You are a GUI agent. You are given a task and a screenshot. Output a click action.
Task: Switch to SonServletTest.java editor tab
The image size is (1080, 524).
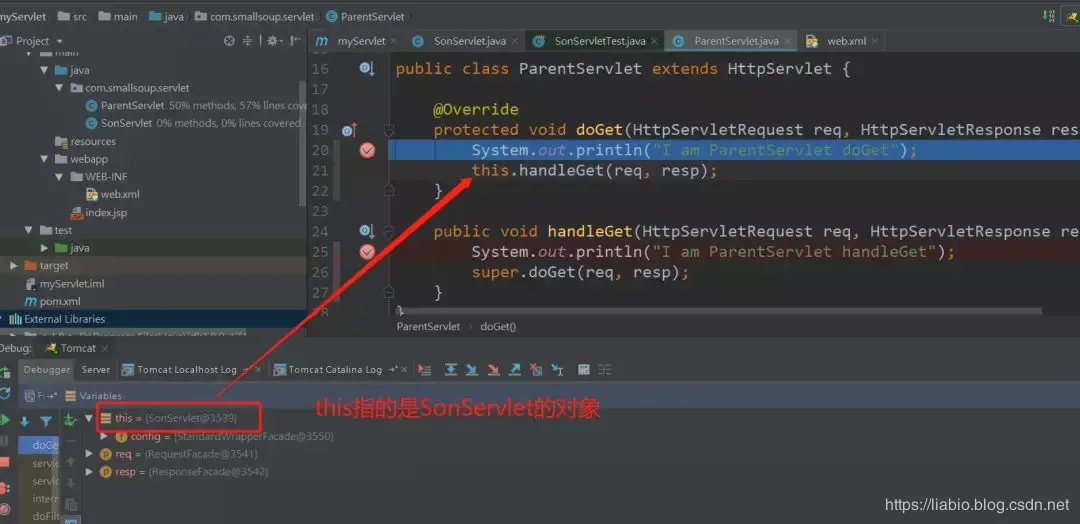[x=592, y=41]
